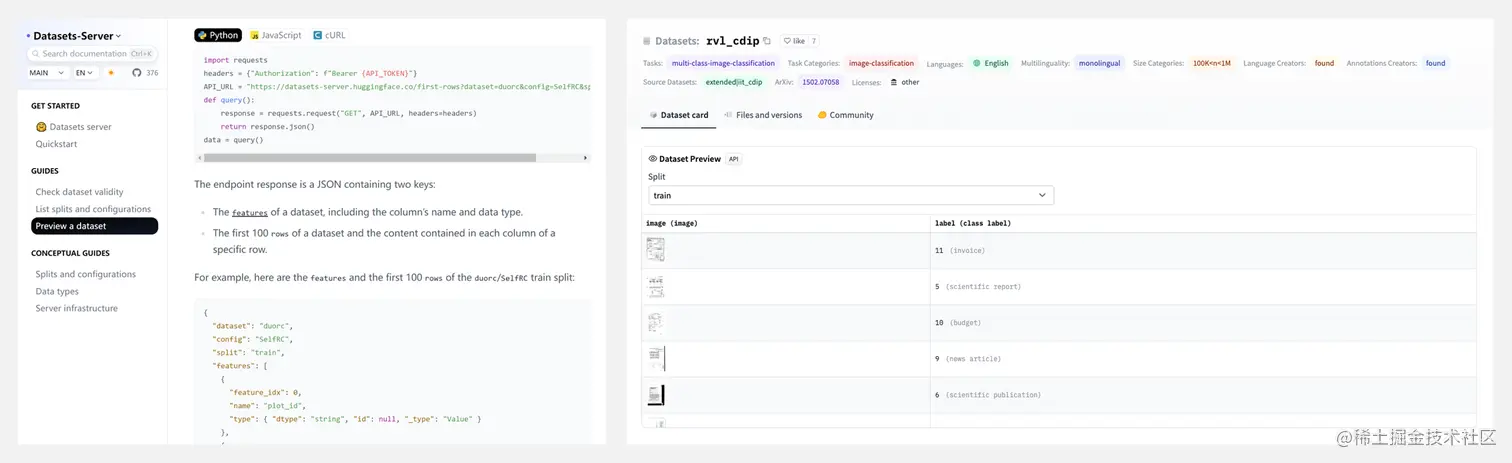Click the '11 (invoice)' label cell

coord(1203,251)
